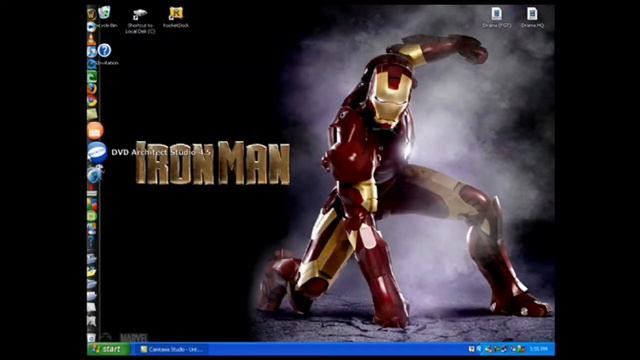Launch VLC media player cone in dock

click(91, 39)
